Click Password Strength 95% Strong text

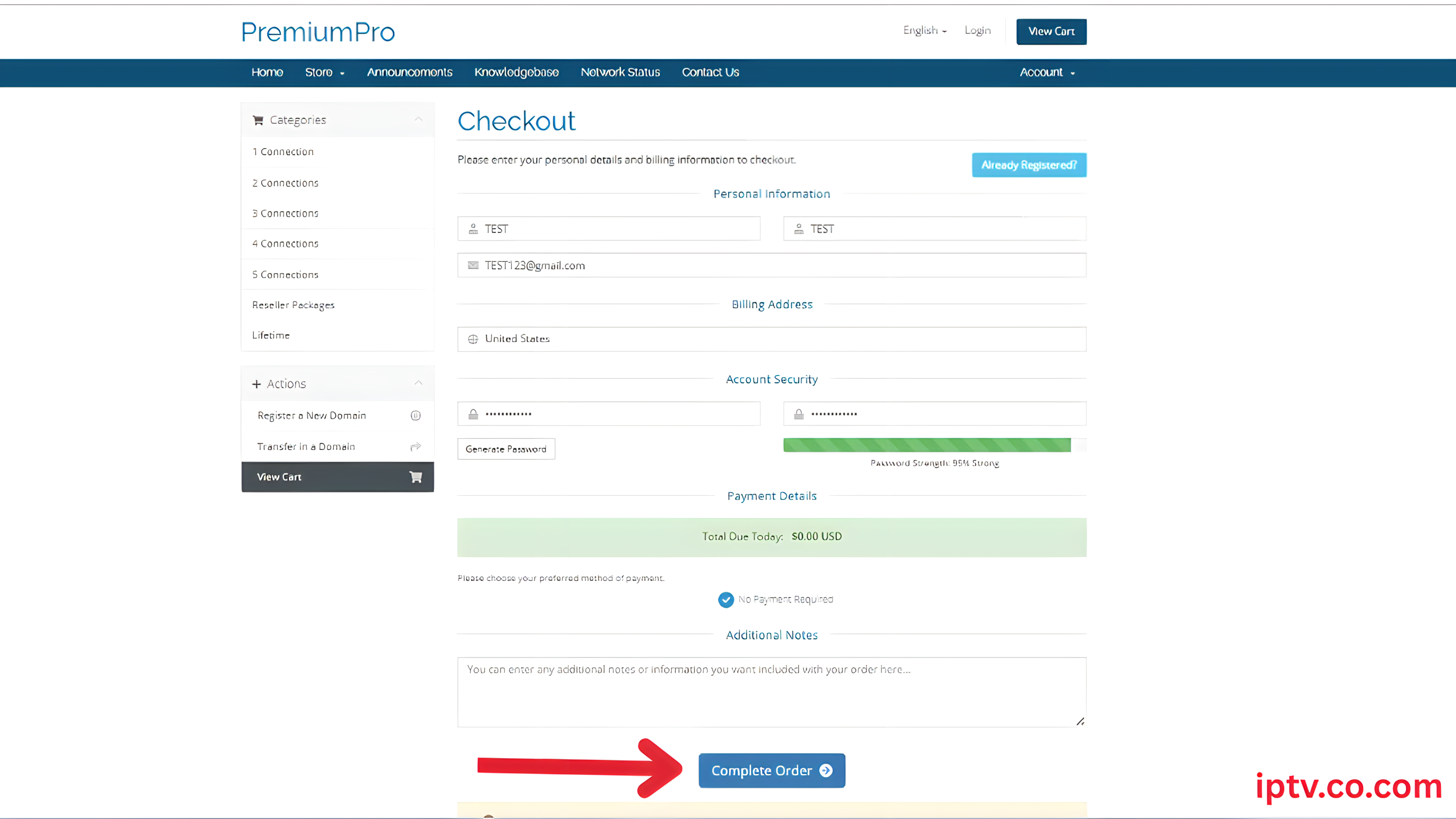point(934,463)
